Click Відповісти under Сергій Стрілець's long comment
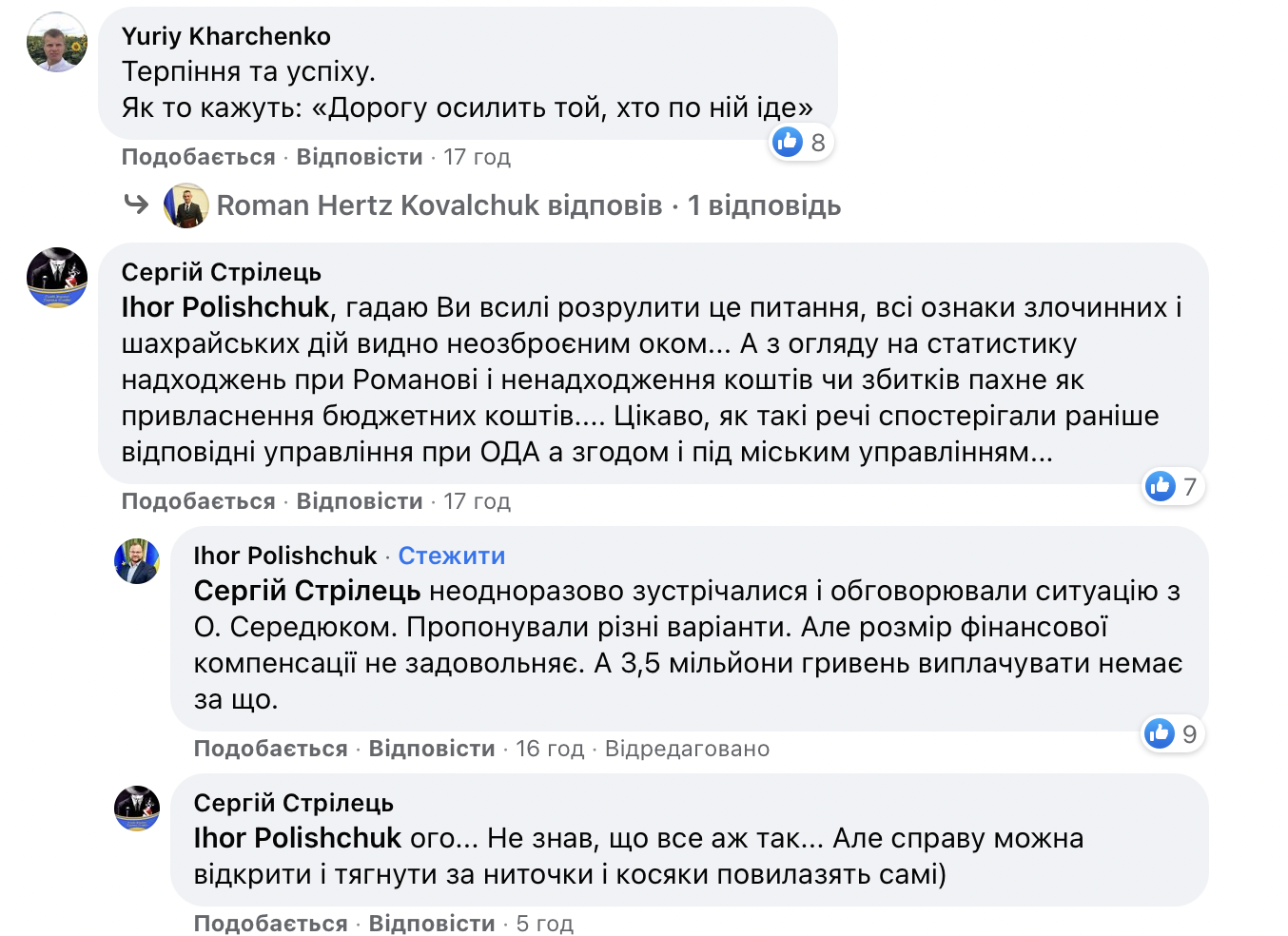This screenshot has height=936, width=1288. [x=360, y=501]
